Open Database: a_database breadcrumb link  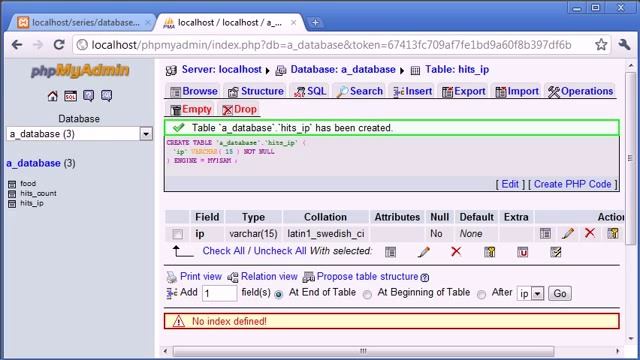pyautogui.click(x=343, y=69)
